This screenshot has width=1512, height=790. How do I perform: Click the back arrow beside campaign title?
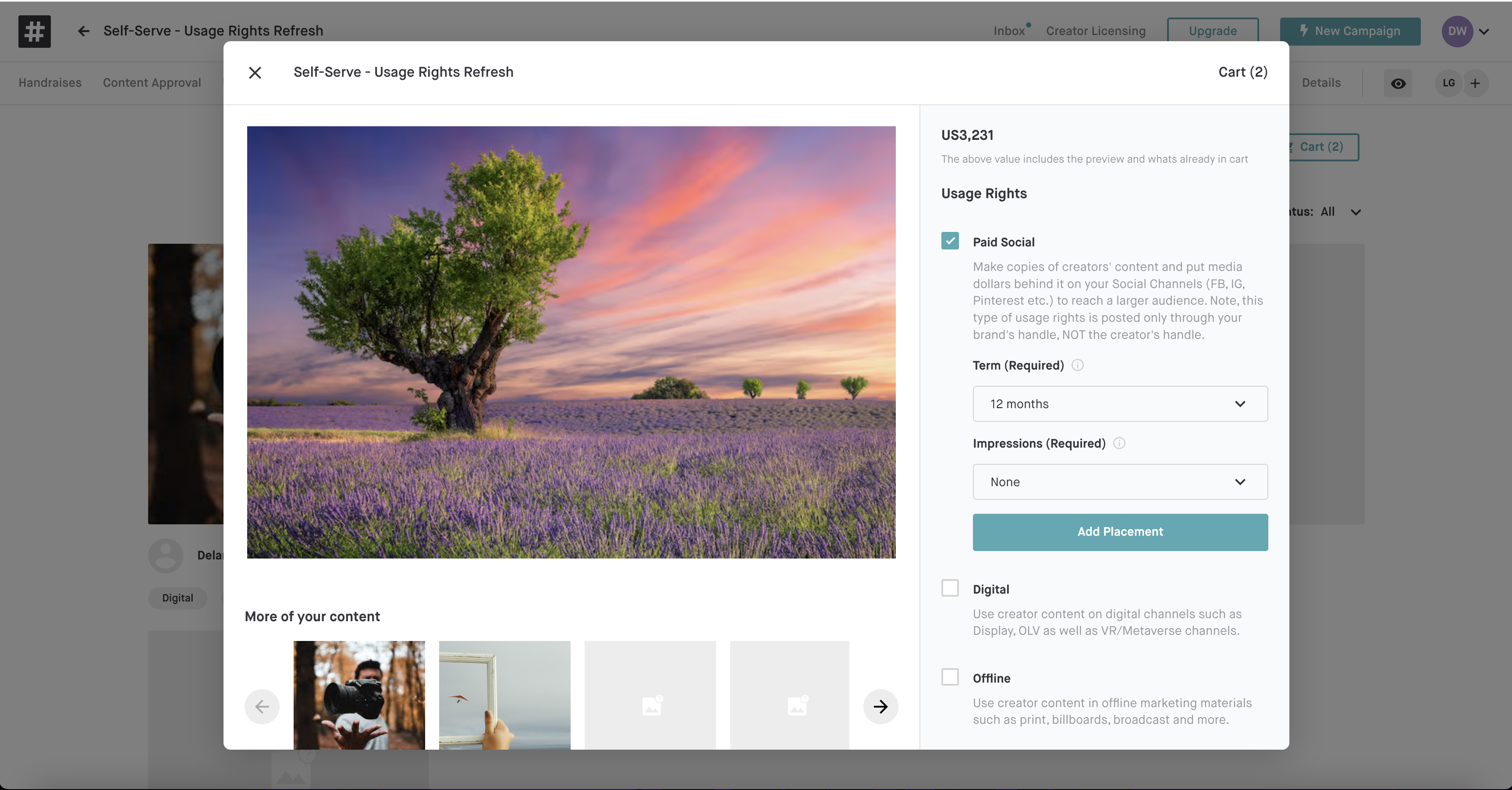pyautogui.click(x=83, y=31)
